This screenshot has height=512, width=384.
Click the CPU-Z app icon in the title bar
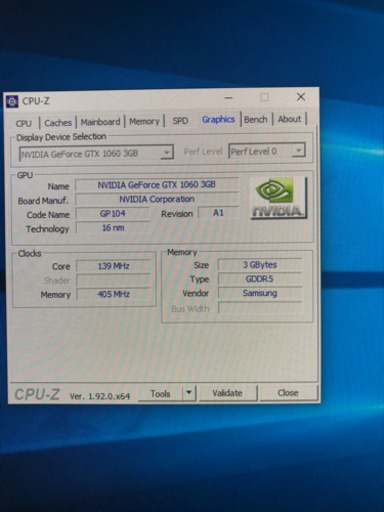click(x=12, y=101)
